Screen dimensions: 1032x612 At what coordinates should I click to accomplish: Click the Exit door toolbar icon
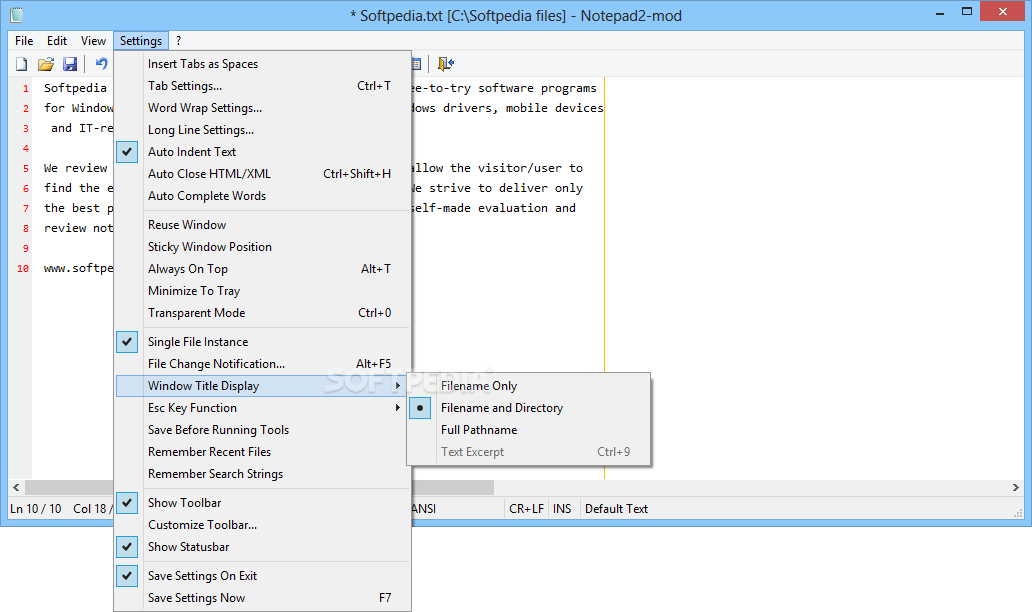(x=446, y=64)
